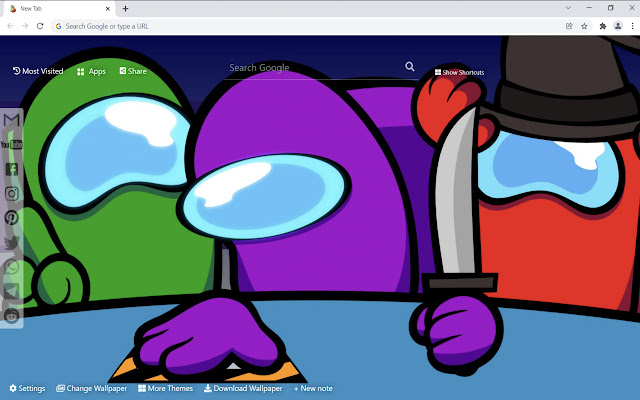Open Gmail from the sidebar
This screenshot has width=640, height=400.
[x=11, y=120]
